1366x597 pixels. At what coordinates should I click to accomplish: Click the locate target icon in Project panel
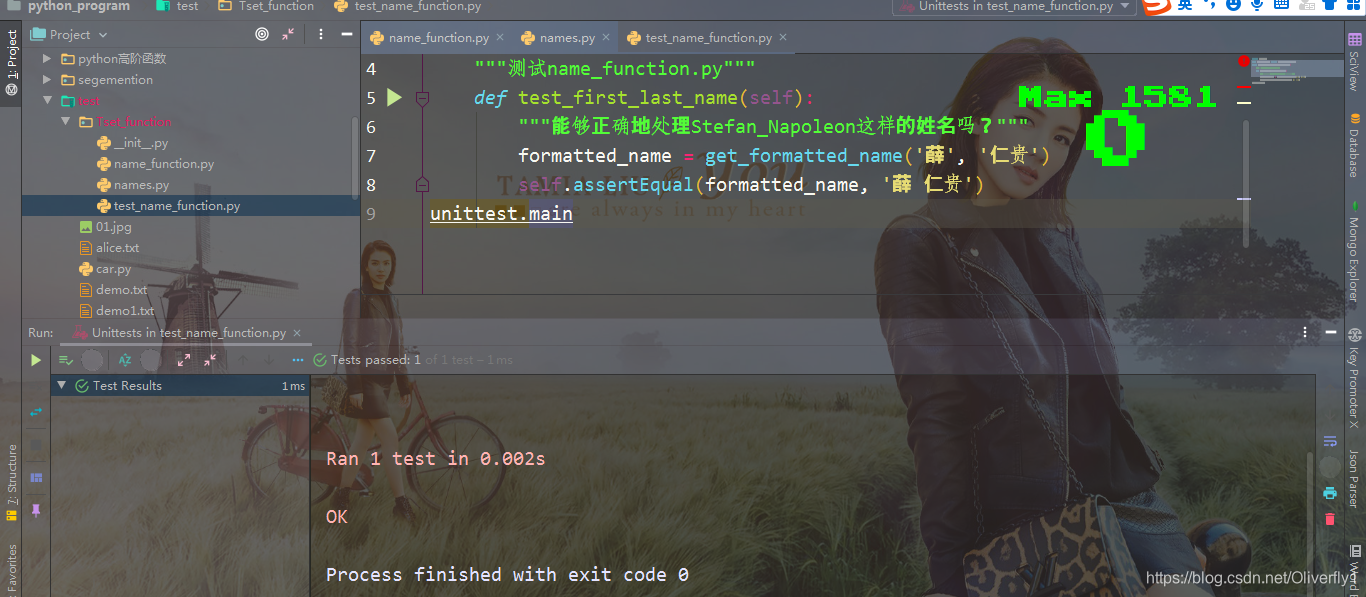coord(262,34)
